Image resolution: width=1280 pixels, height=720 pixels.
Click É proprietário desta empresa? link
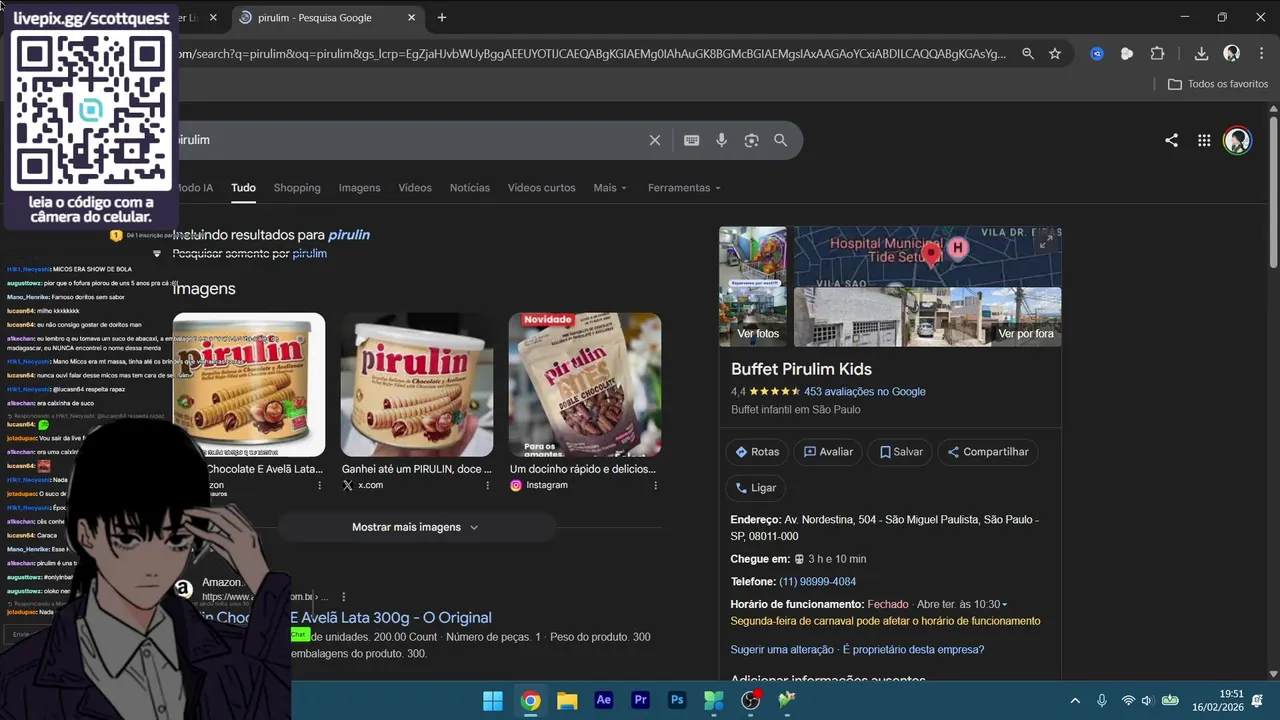point(914,650)
